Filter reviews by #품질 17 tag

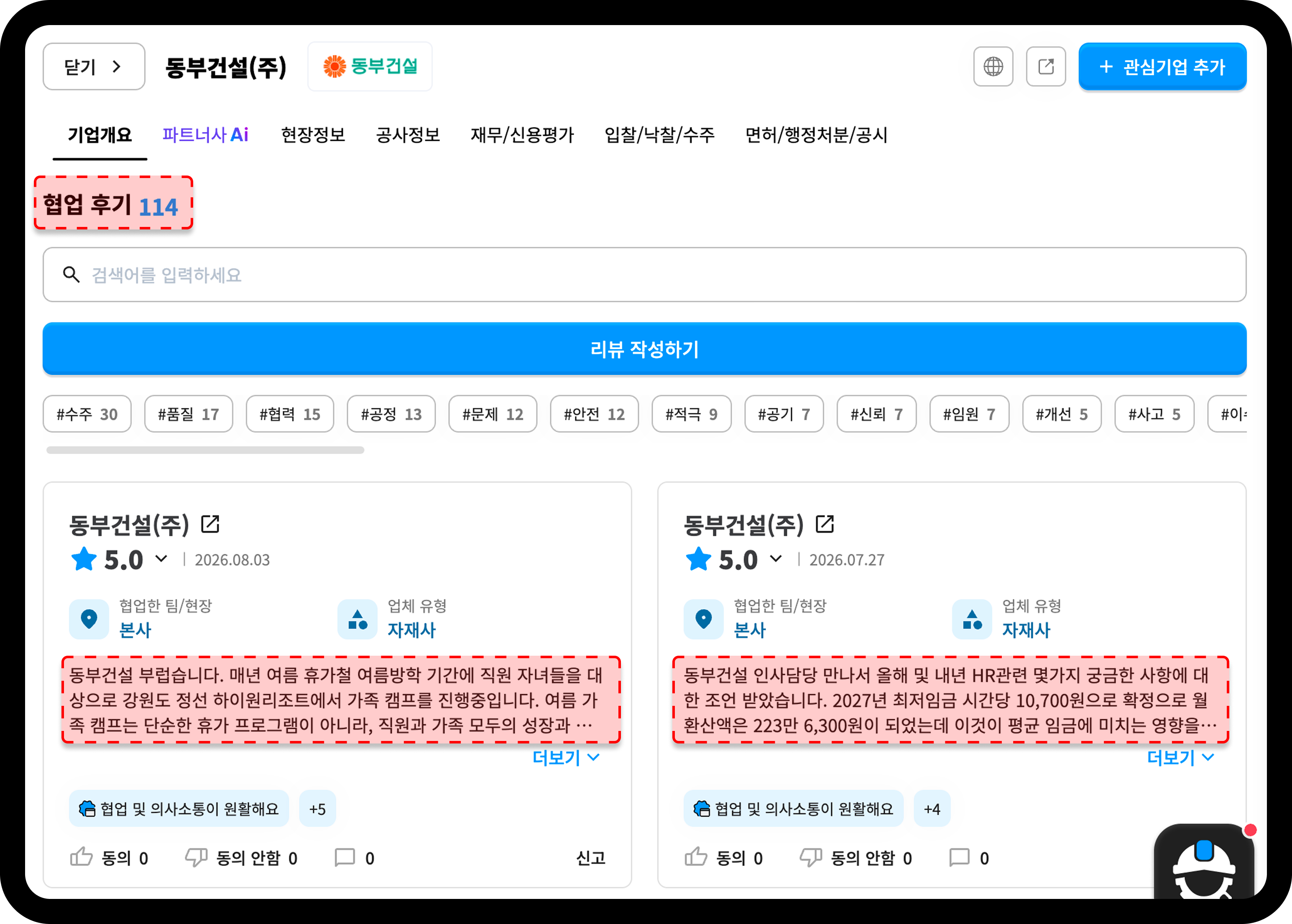(189, 414)
